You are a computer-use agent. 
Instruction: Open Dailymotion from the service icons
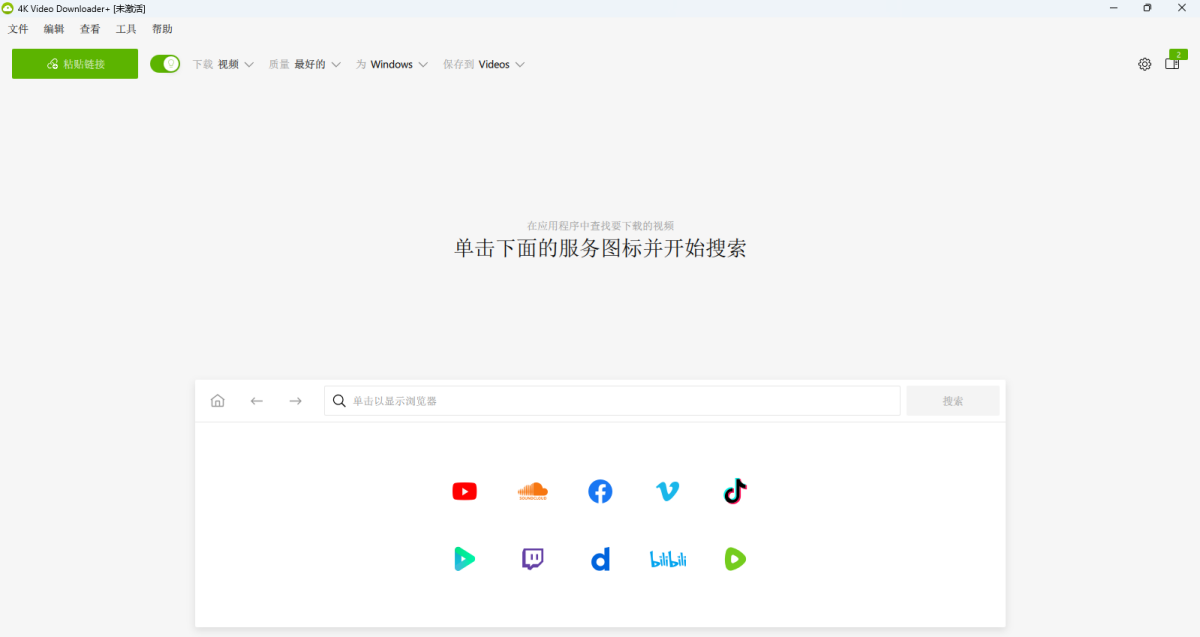600,559
